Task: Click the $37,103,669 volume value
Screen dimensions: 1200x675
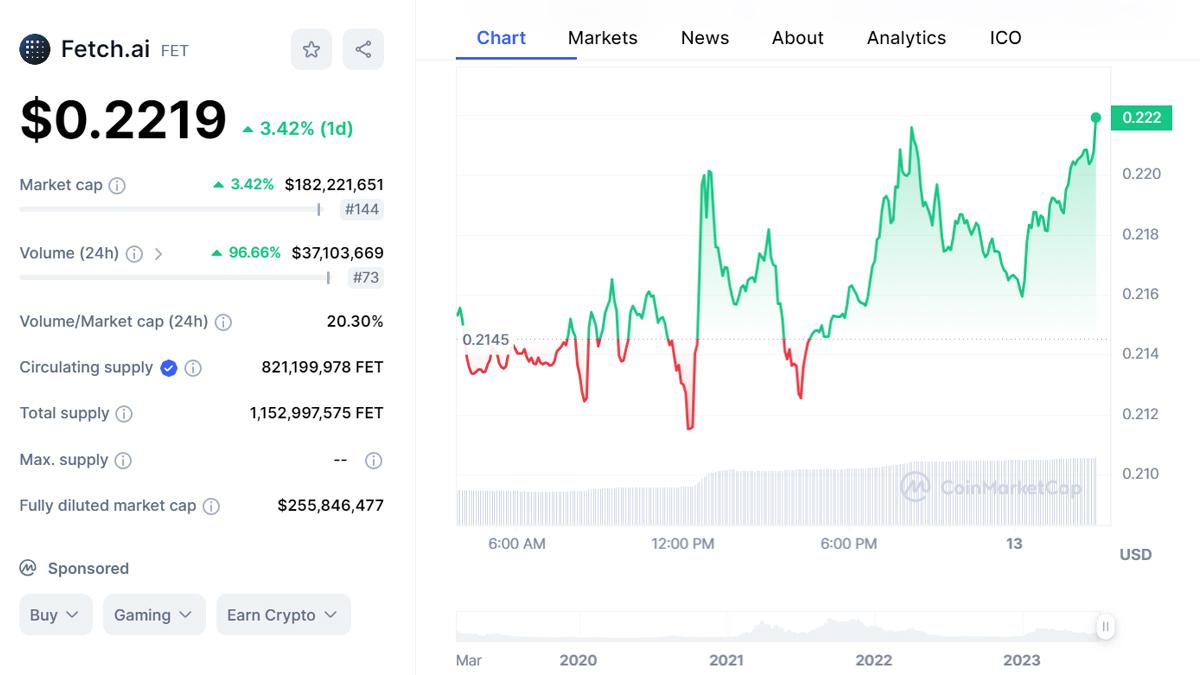Action: pos(337,253)
